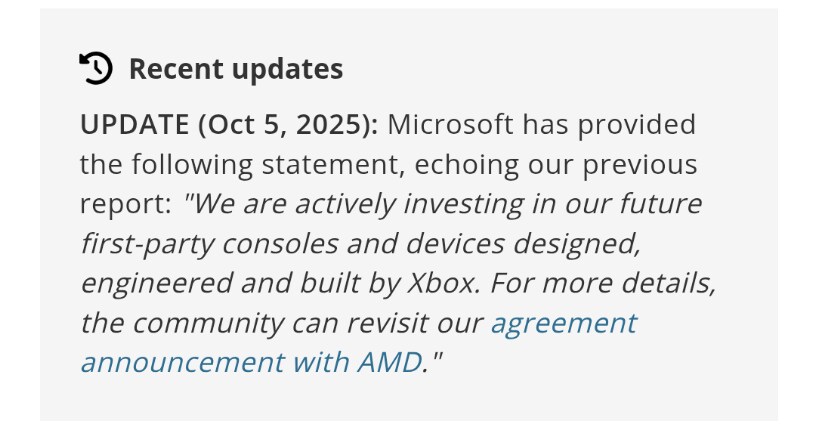
Task: Click the word "updates" in the heading
Action: click(x=287, y=69)
